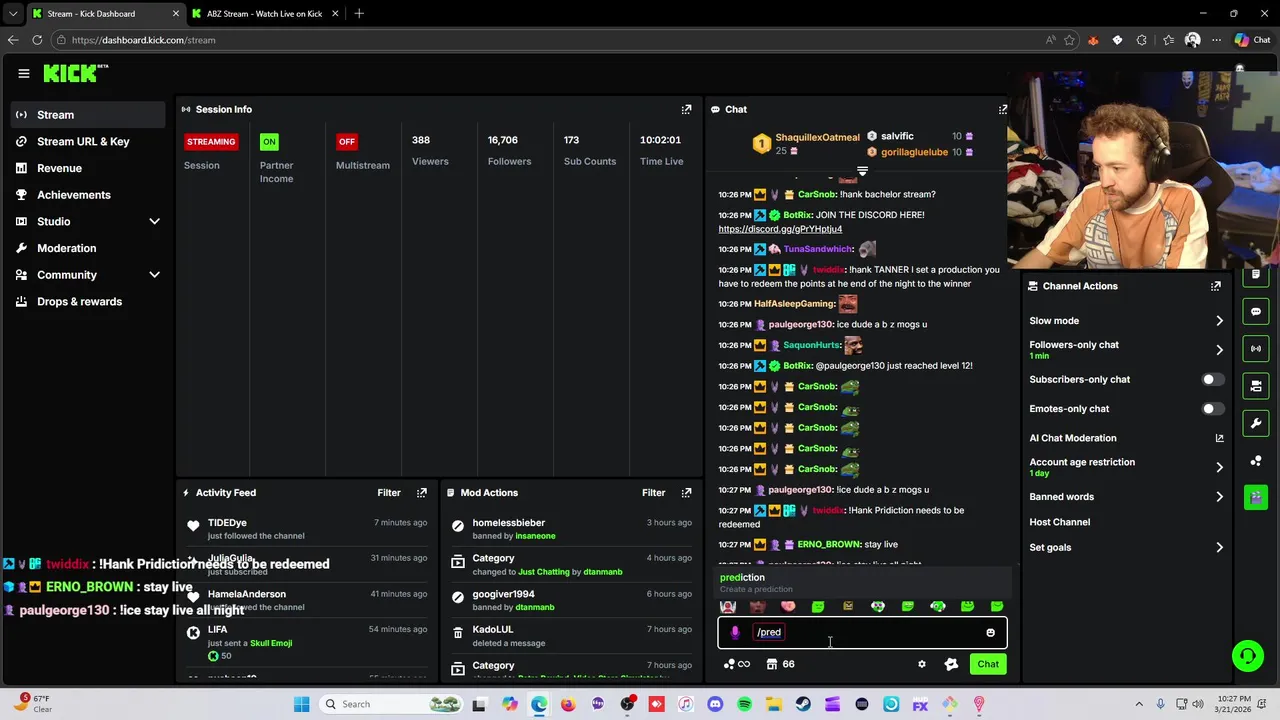Click the browser address bar

point(550,40)
